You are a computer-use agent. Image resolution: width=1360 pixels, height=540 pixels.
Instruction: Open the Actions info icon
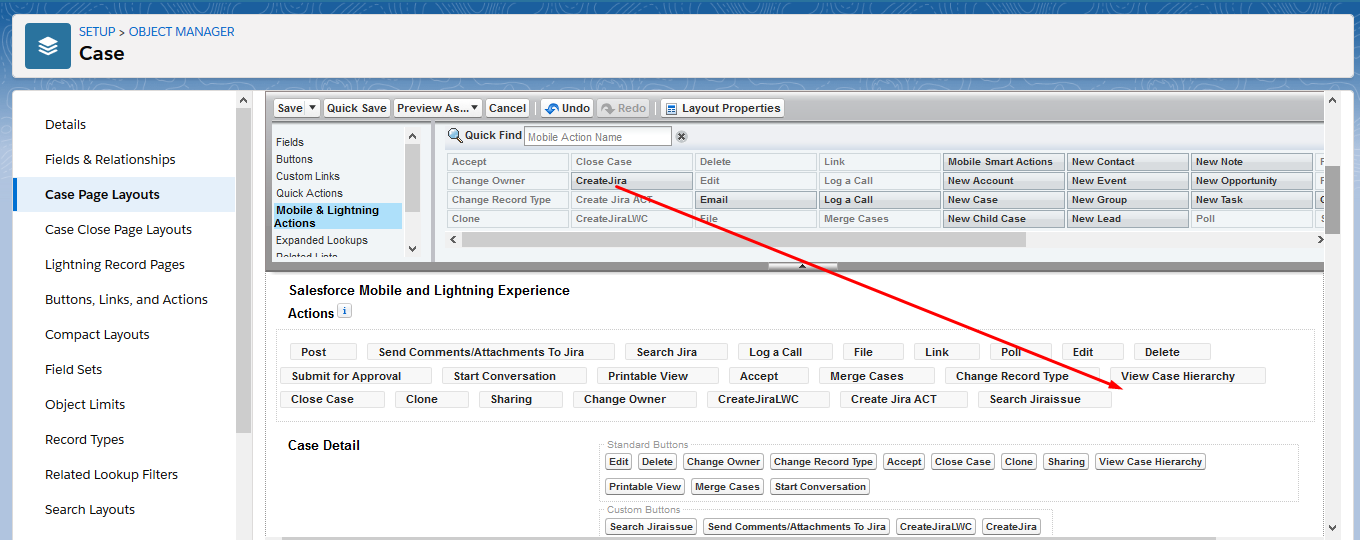click(x=345, y=312)
